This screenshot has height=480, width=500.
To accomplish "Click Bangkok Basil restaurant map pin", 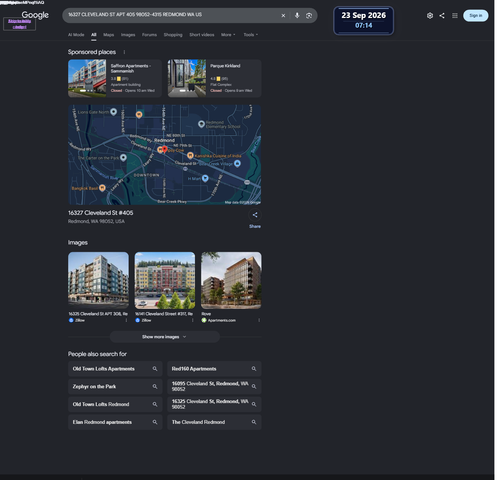I will coord(102,188).
